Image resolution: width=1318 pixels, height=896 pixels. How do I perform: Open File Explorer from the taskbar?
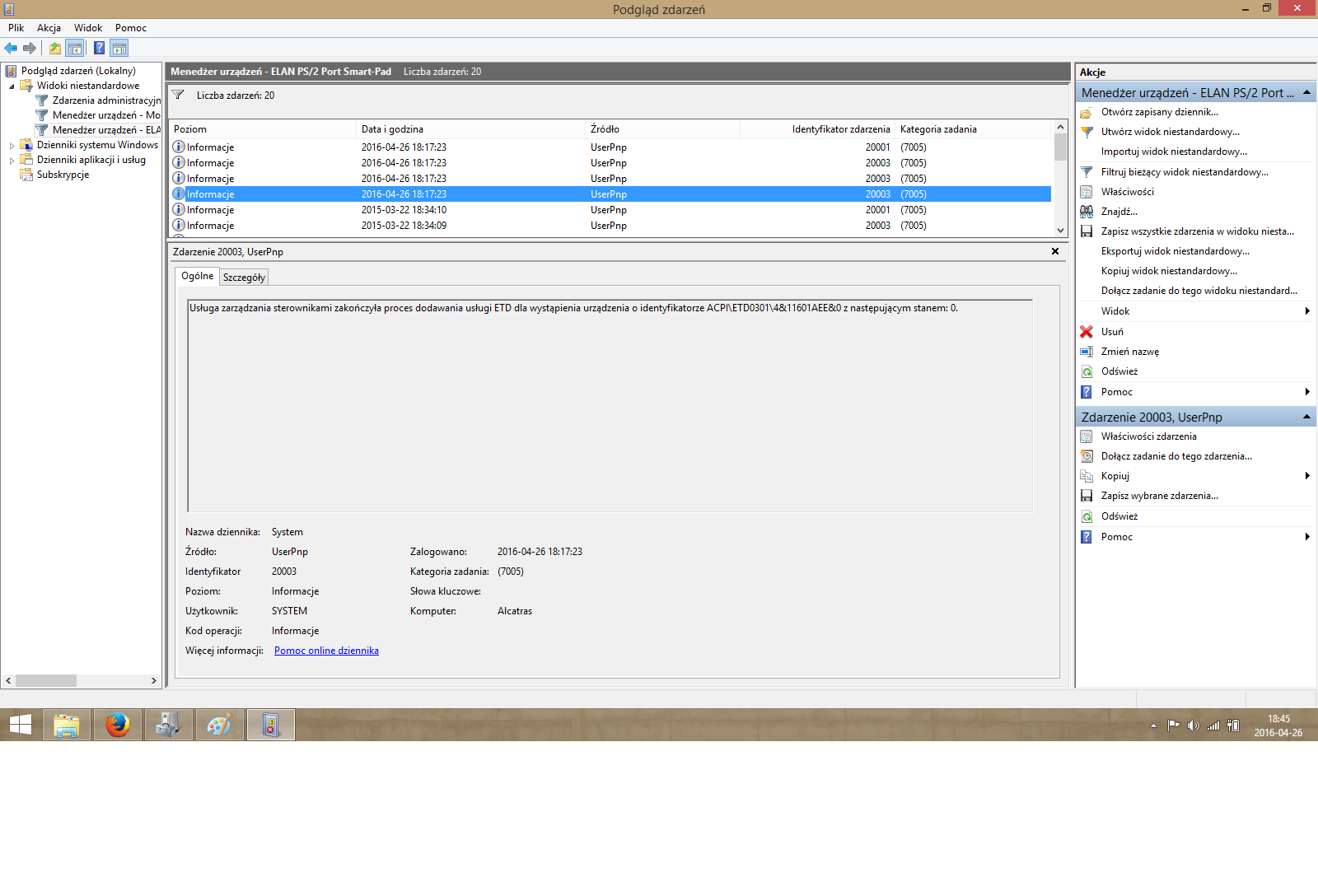pyautogui.click(x=67, y=725)
